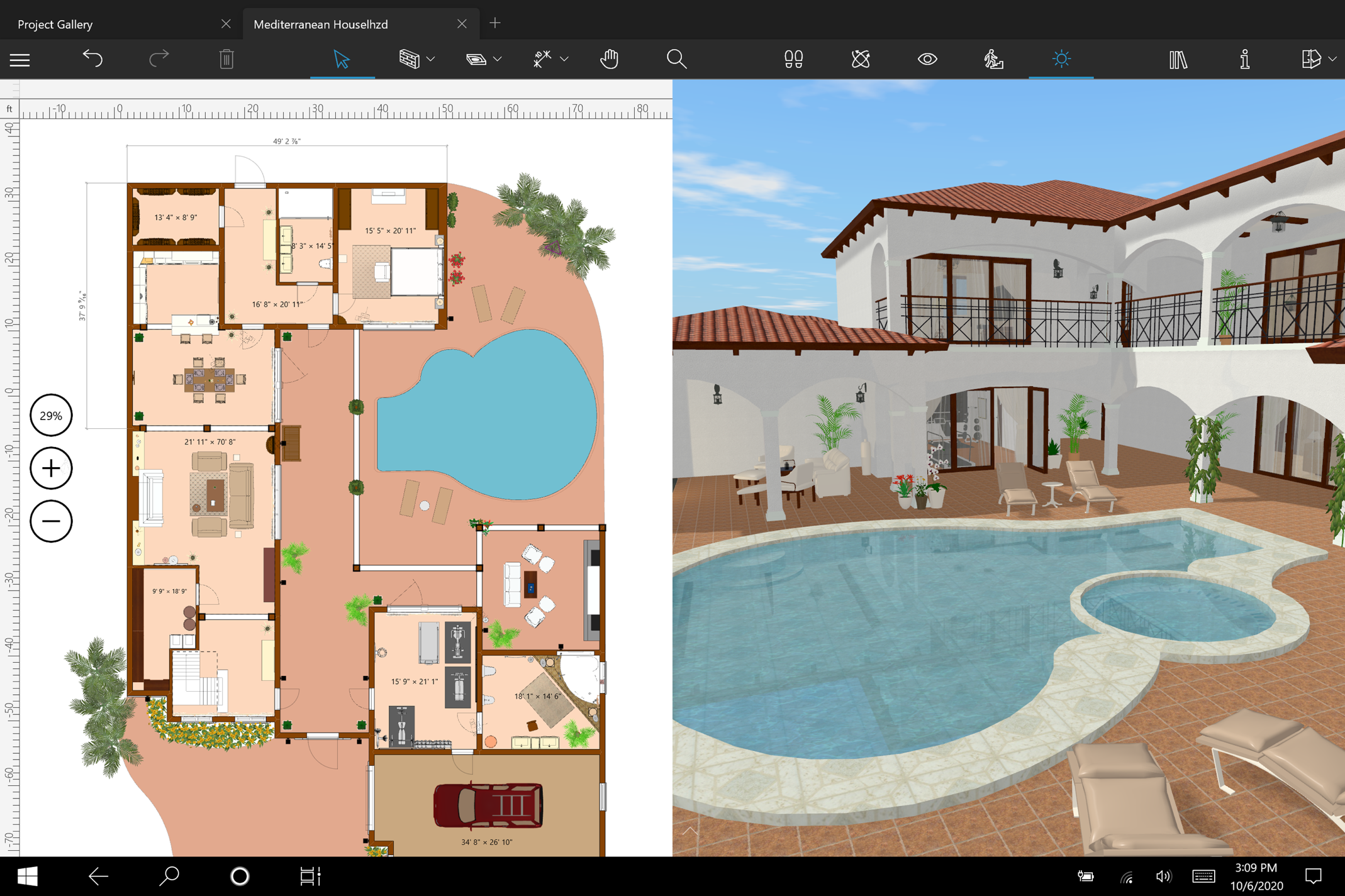Screen dimensions: 1345x896
Task: Open the hamburger main menu
Action: click(x=20, y=59)
